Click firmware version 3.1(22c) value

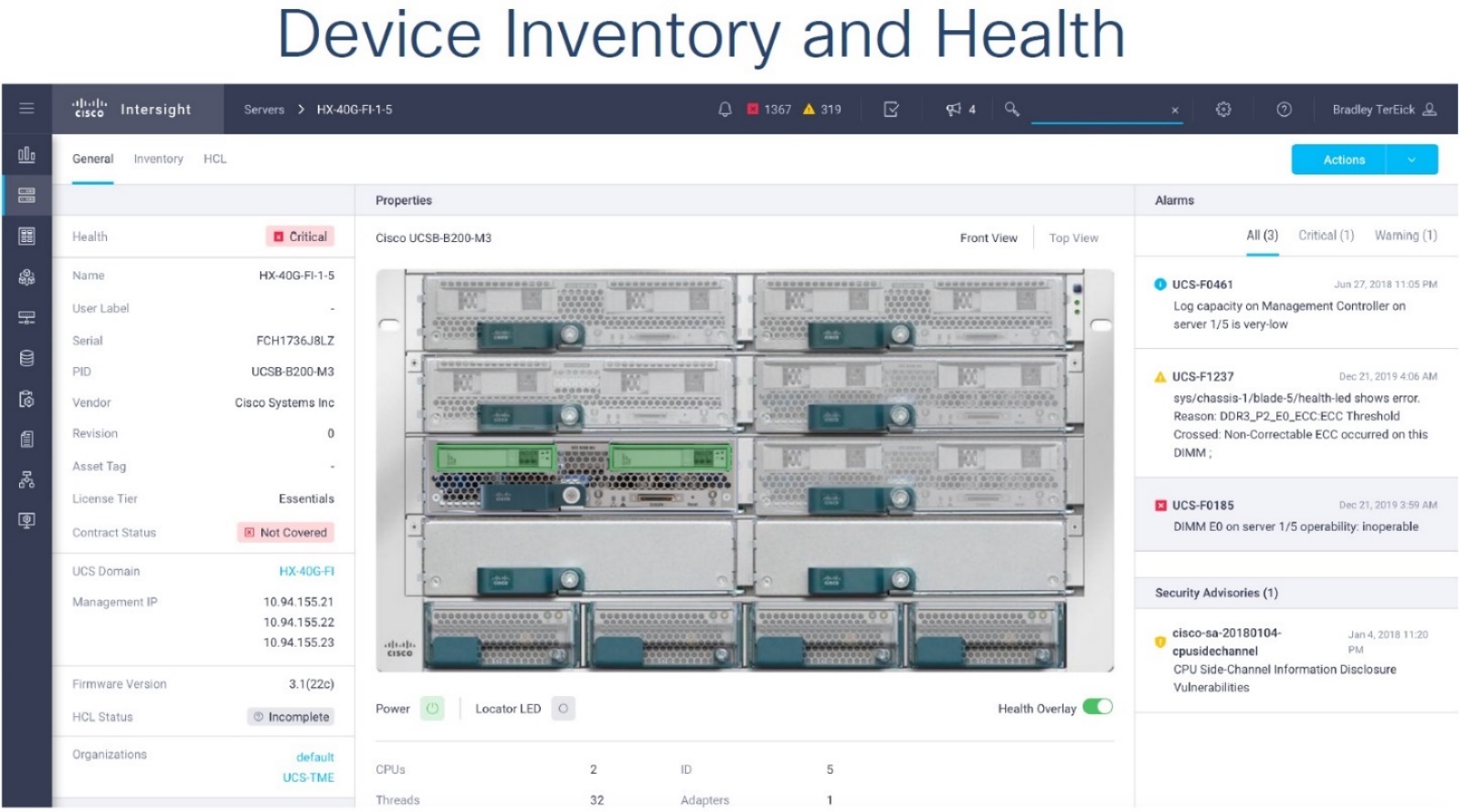[x=312, y=684]
